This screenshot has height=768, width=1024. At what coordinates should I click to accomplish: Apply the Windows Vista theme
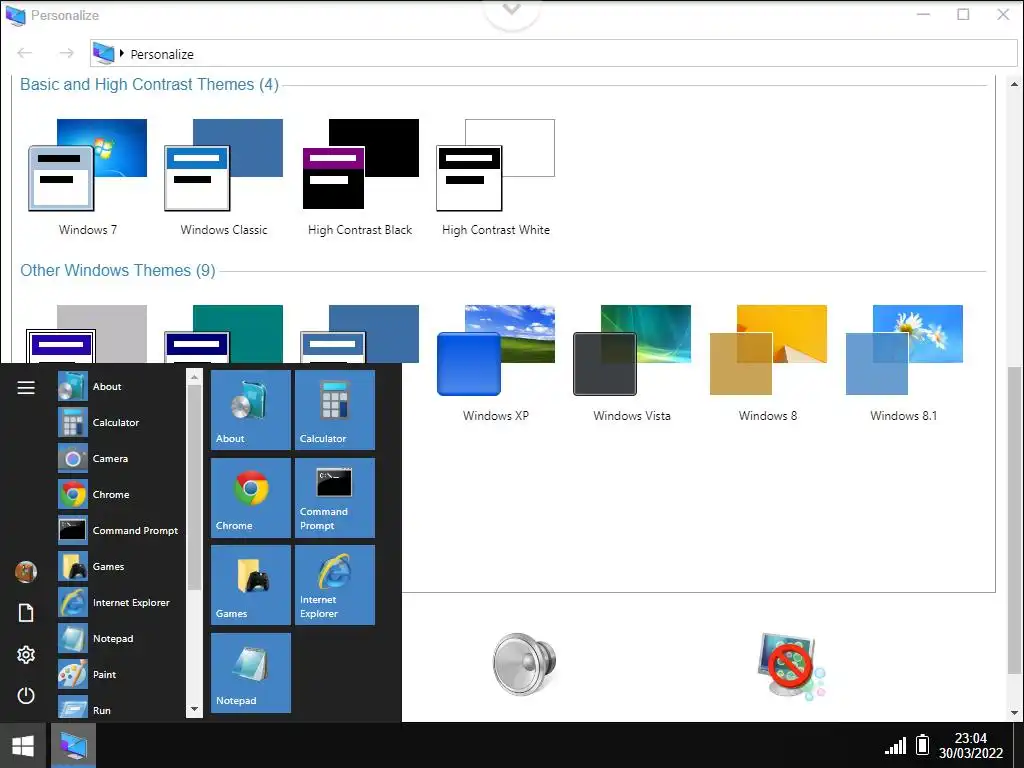[632, 364]
